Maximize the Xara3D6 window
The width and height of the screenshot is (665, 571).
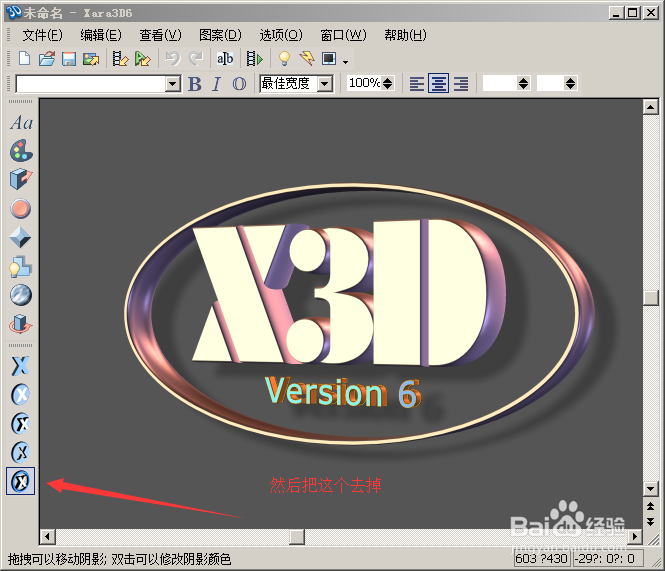coord(633,13)
